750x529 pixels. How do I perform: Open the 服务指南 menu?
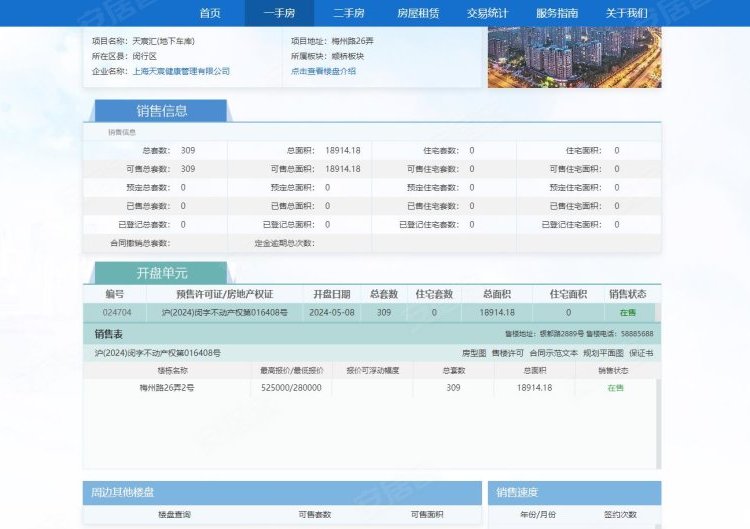(x=557, y=13)
